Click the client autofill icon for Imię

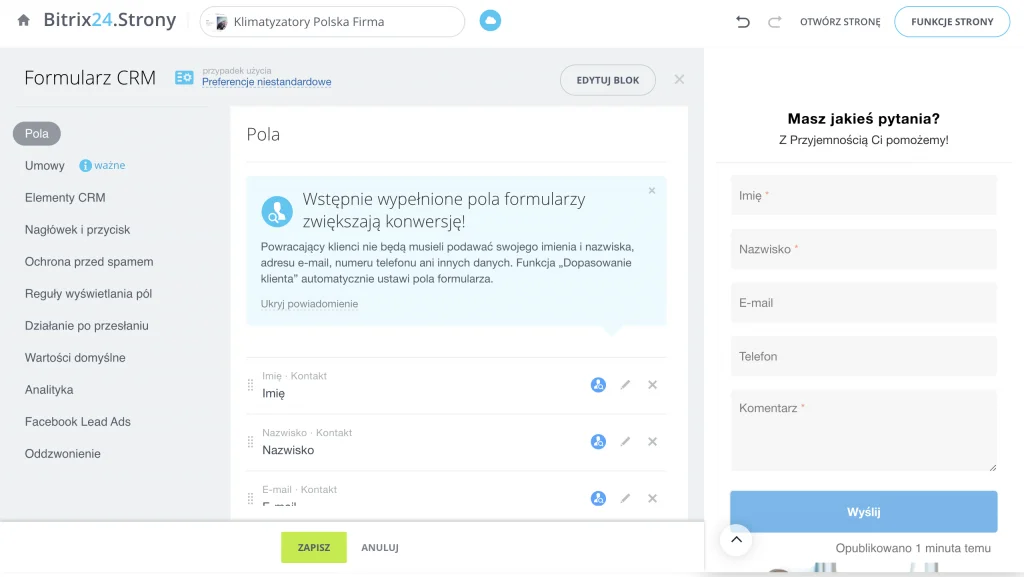coord(598,385)
